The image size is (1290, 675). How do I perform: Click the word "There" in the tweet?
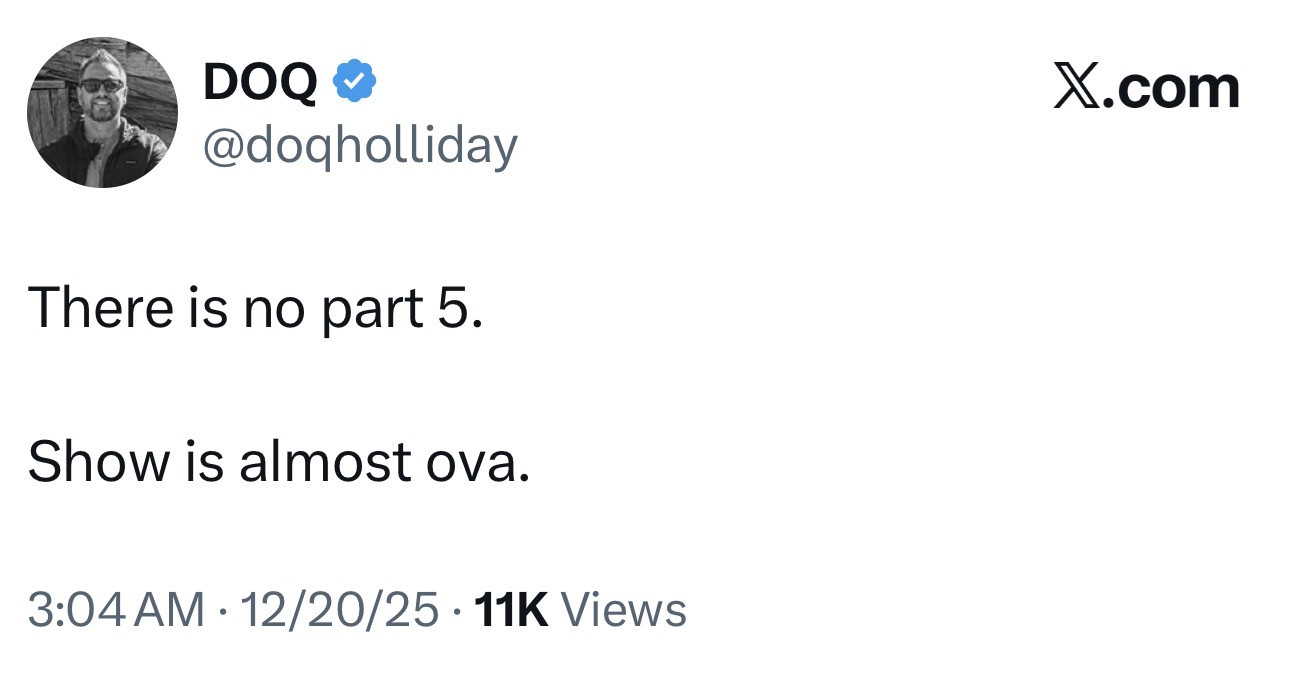[x=100, y=307]
